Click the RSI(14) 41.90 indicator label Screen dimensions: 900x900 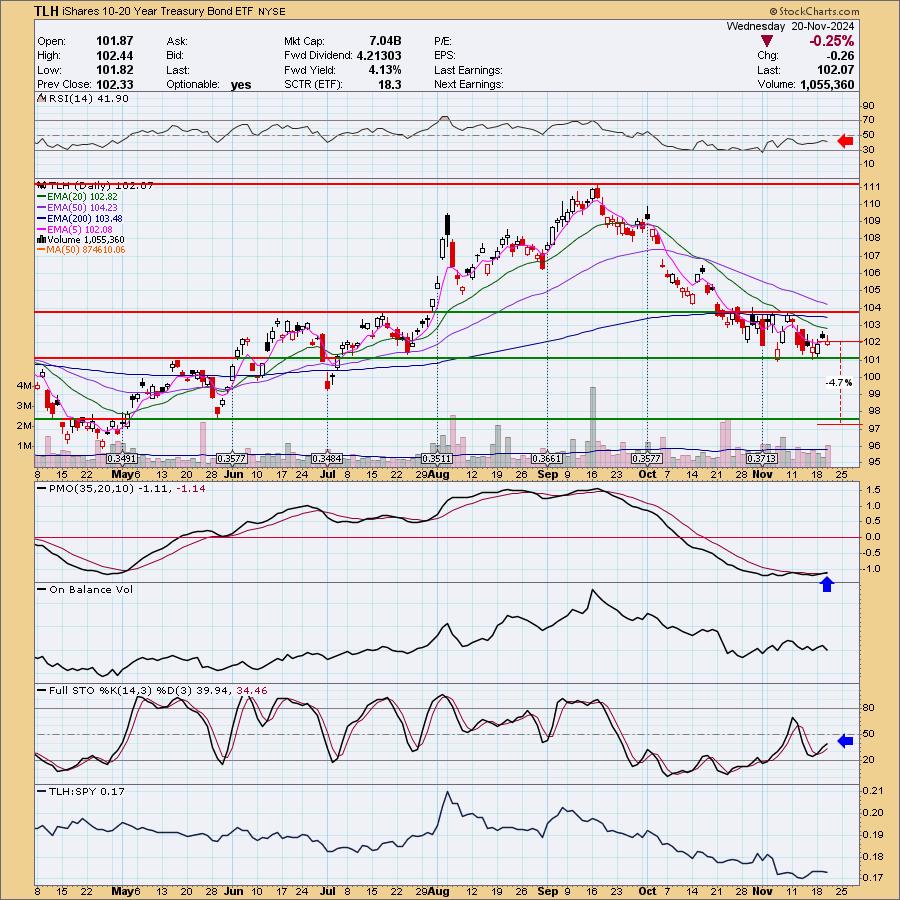point(88,98)
